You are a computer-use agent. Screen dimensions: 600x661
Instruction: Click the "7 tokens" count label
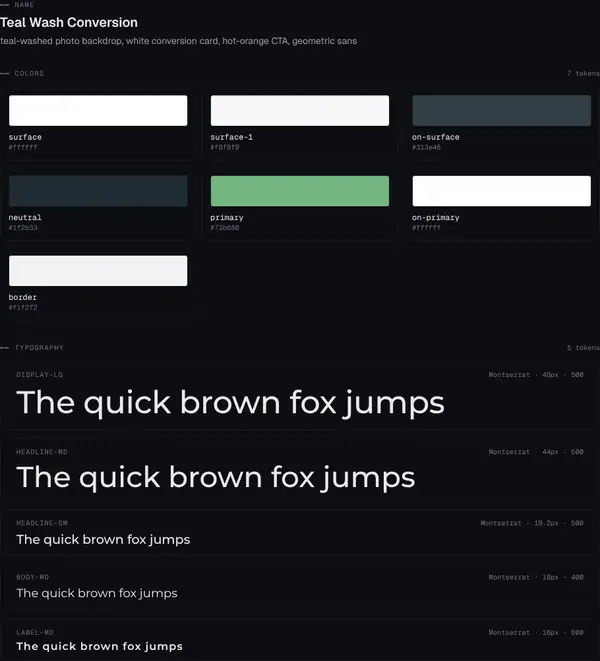pos(583,73)
